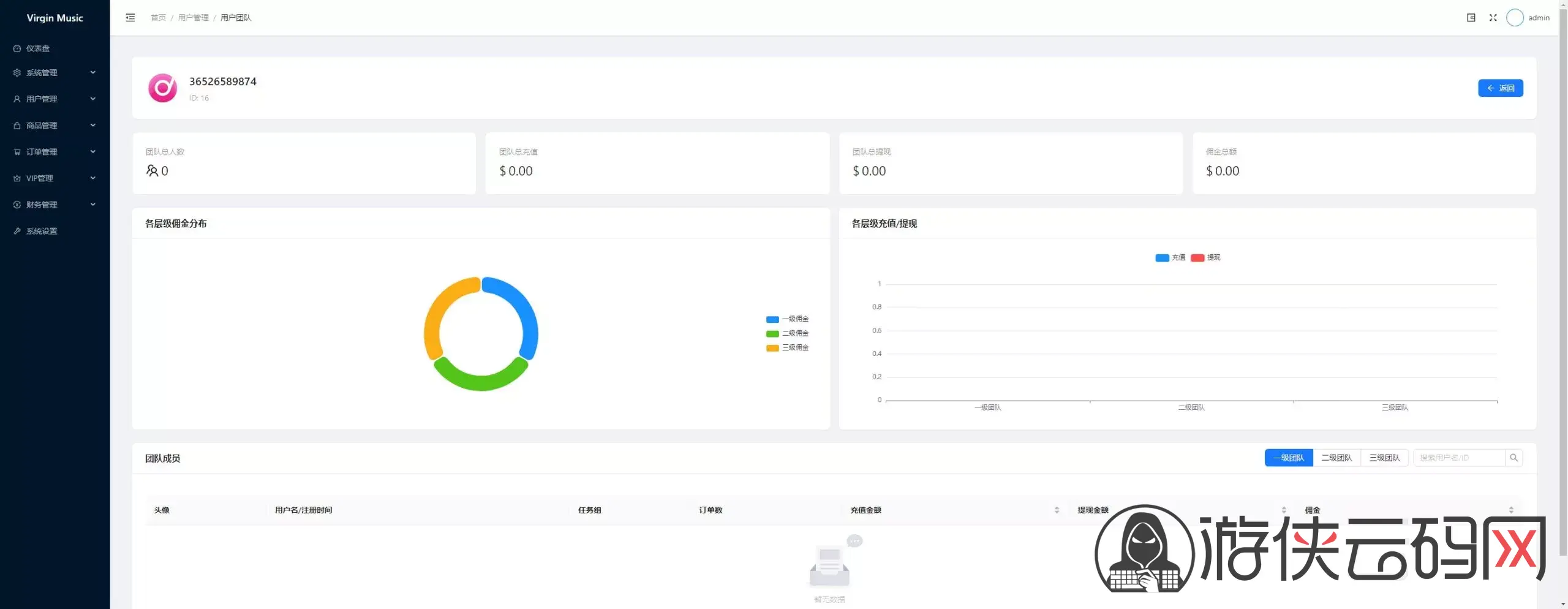The image size is (1568, 609).
Task: Click the green segment of donut chart
Action: click(481, 379)
